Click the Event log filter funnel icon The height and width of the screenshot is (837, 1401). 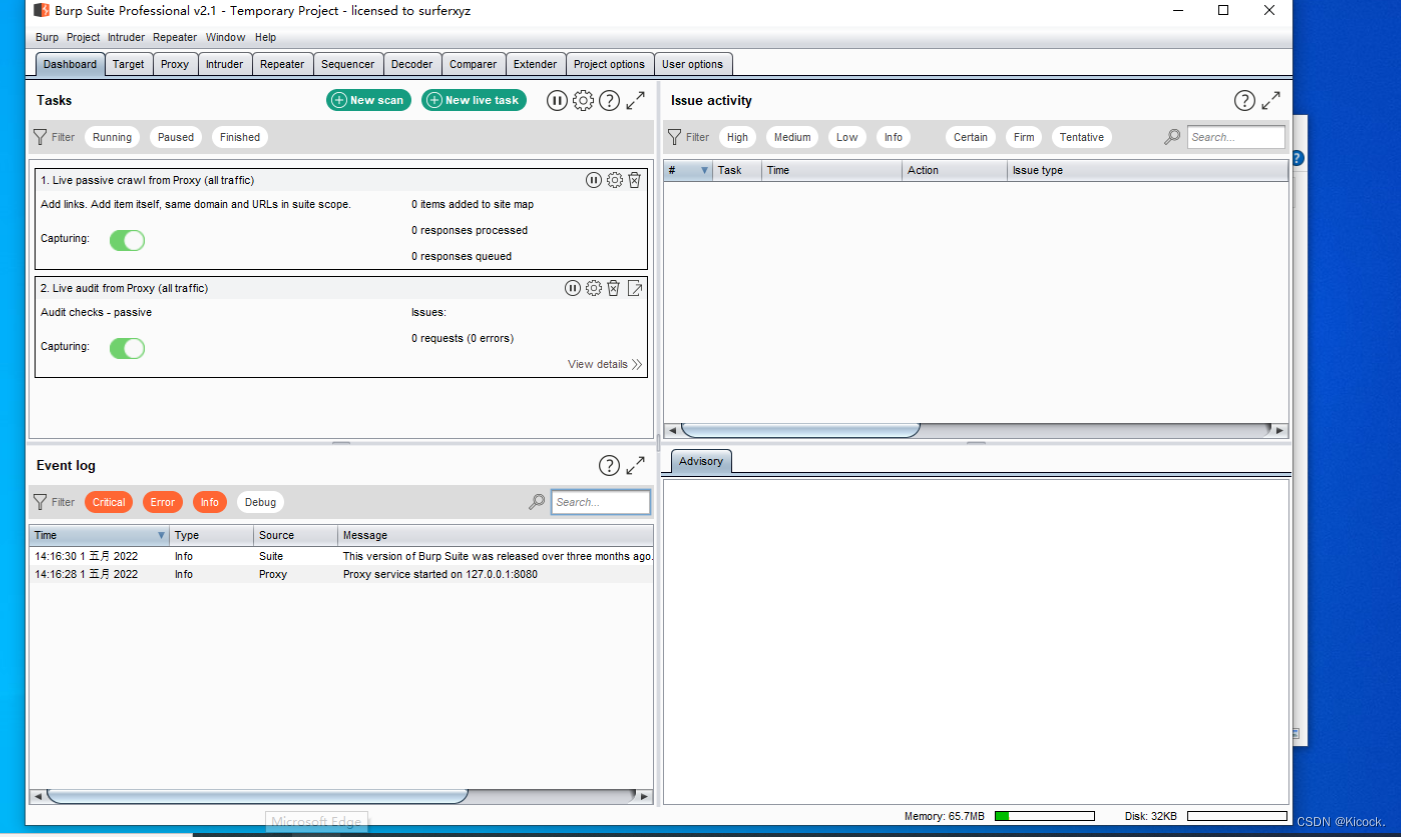pos(40,502)
